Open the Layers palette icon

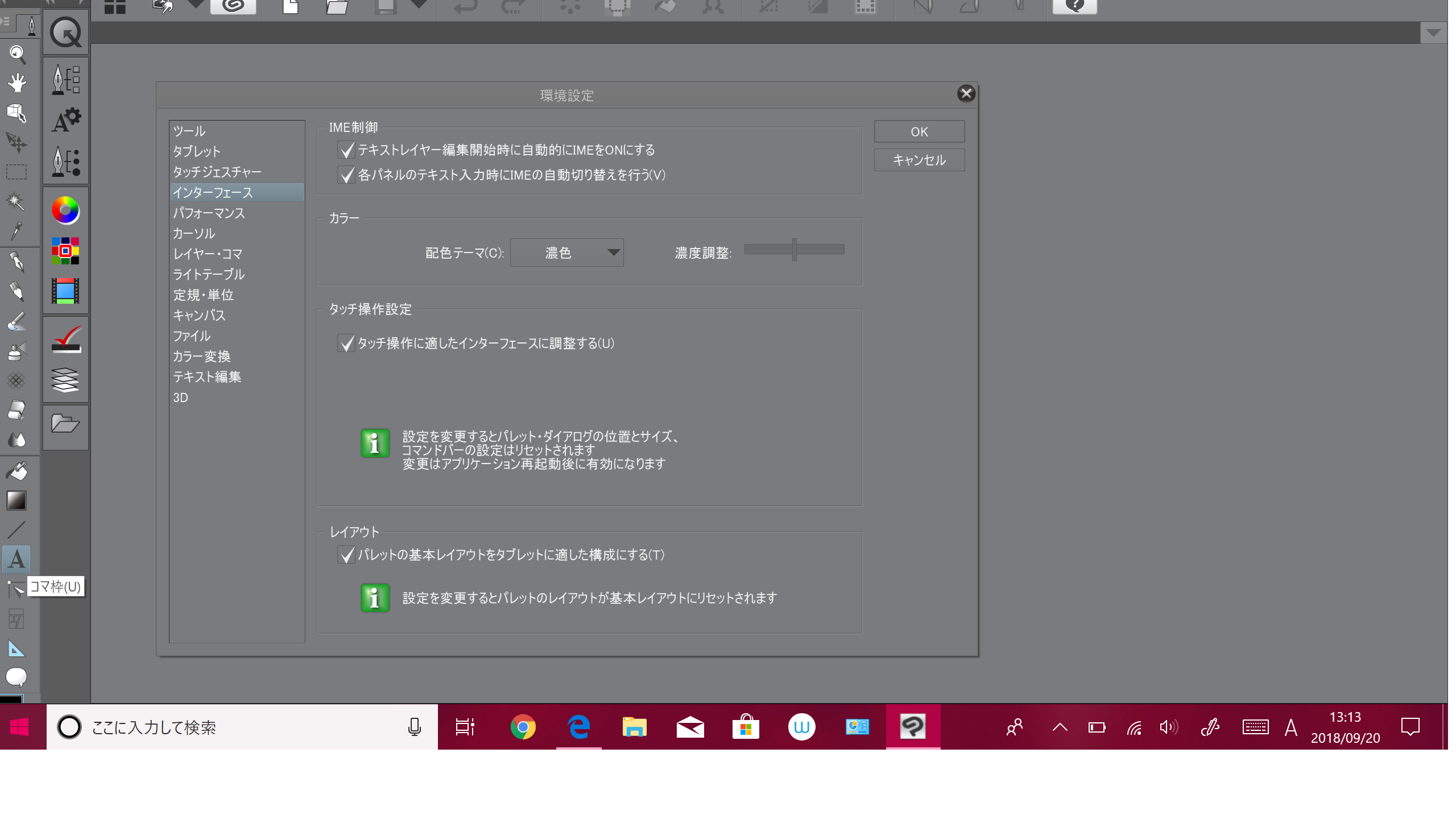coord(65,380)
